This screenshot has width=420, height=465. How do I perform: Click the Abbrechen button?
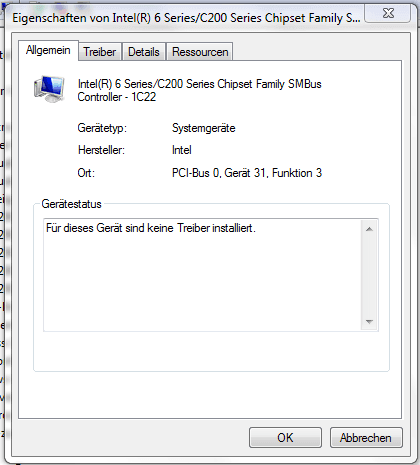[x=366, y=437]
